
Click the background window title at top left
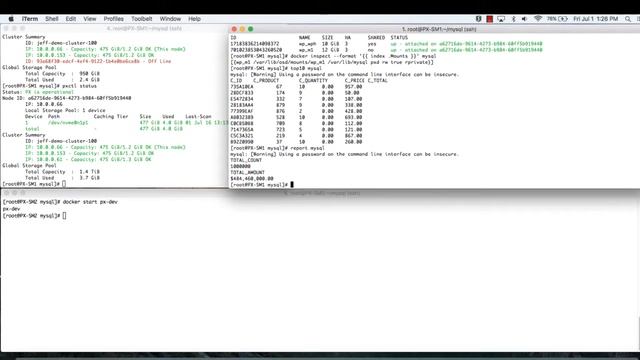point(144,29)
